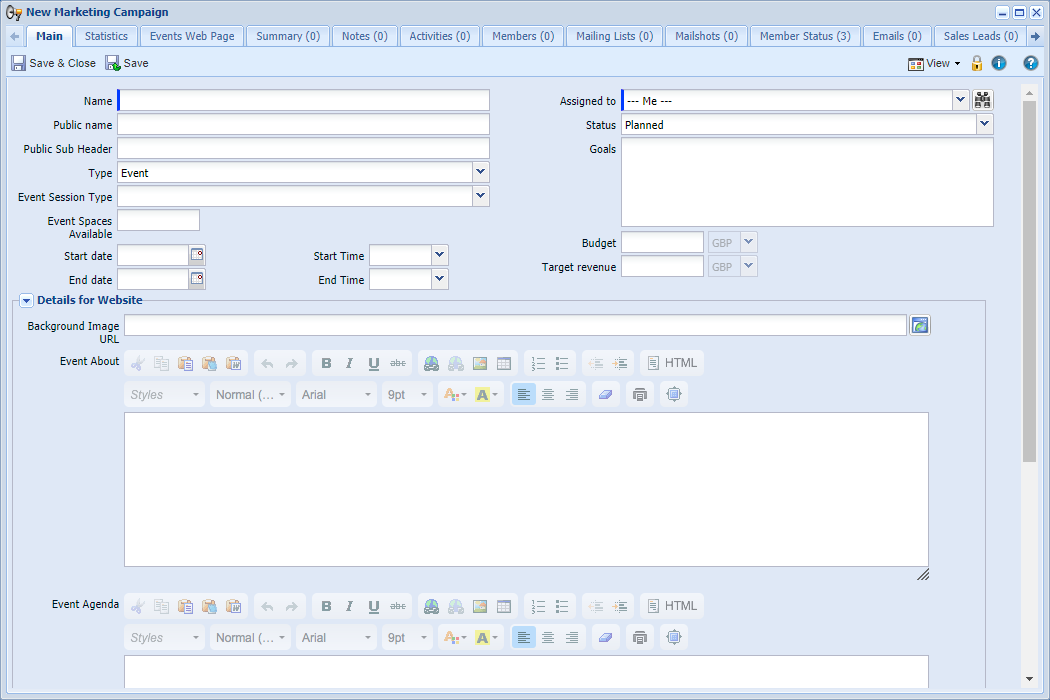The width and height of the screenshot is (1050, 700).
Task: Expand the Start Time dropdown
Action: (439, 255)
